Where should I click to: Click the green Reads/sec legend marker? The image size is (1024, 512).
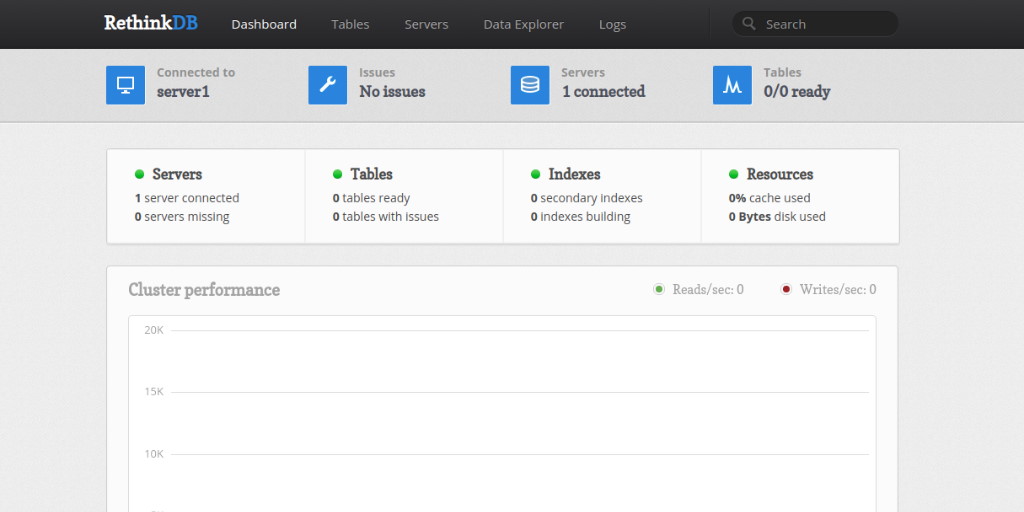(x=659, y=289)
